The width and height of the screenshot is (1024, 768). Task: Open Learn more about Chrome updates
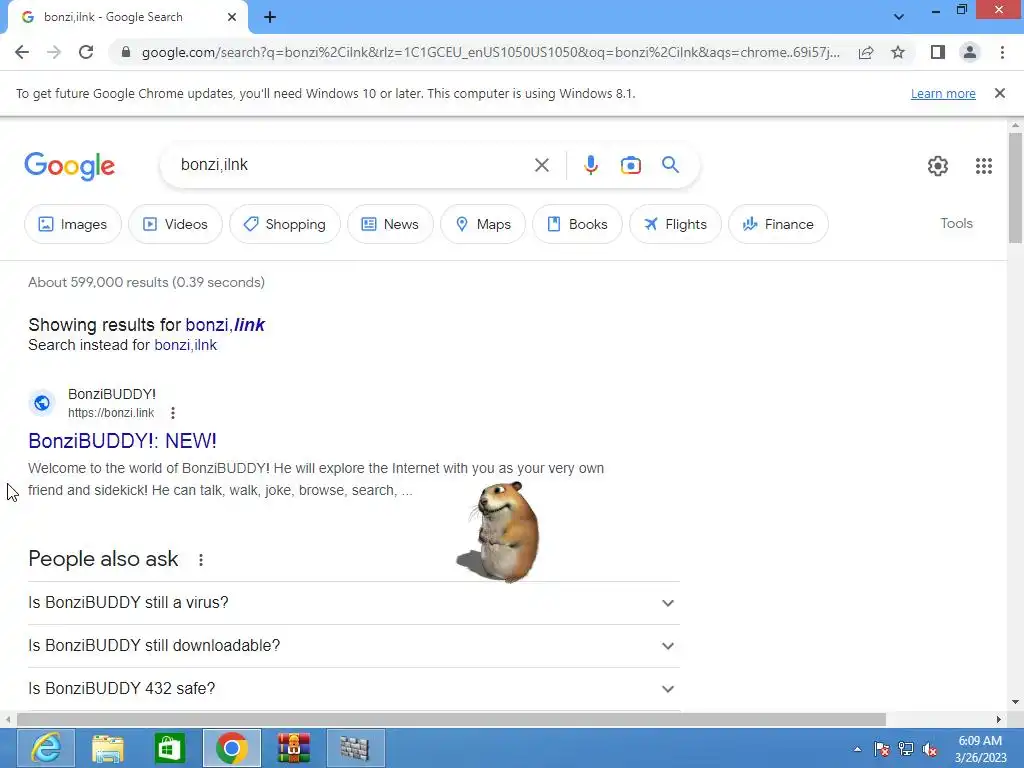[943, 93]
